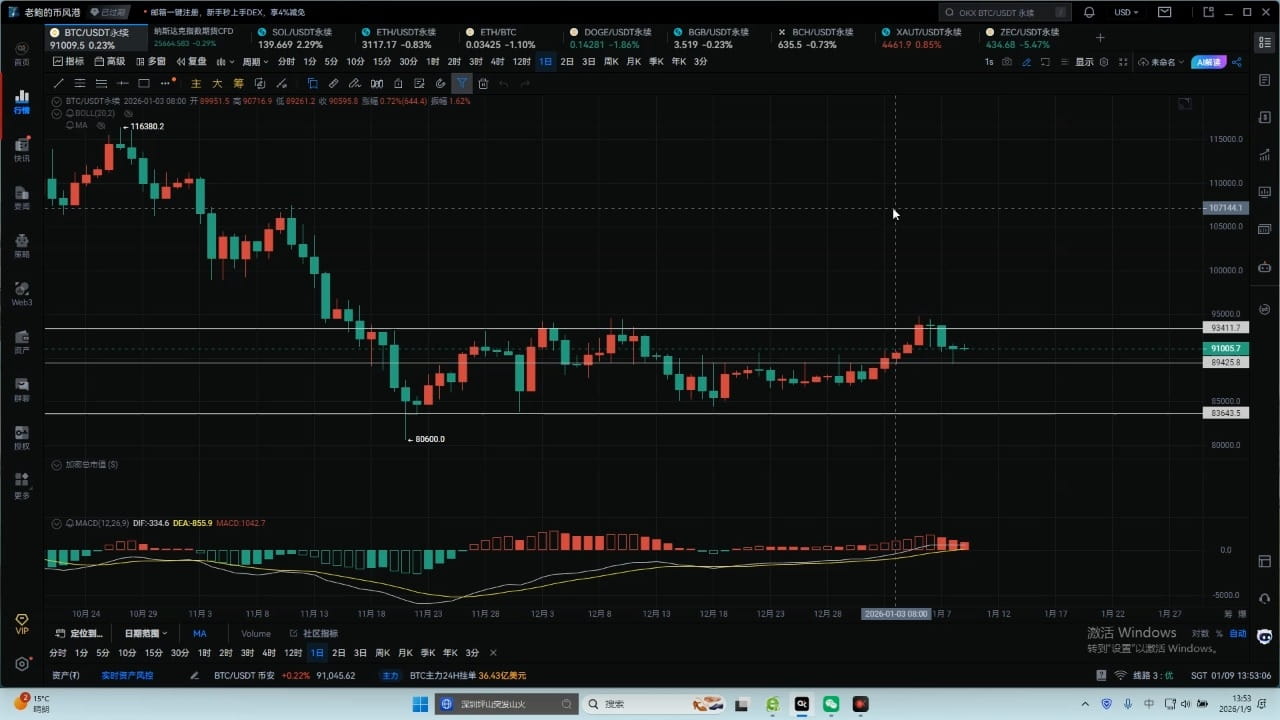
Task: Collapse the BTC/USDT永续 legend row
Action: [x=56, y=101]
